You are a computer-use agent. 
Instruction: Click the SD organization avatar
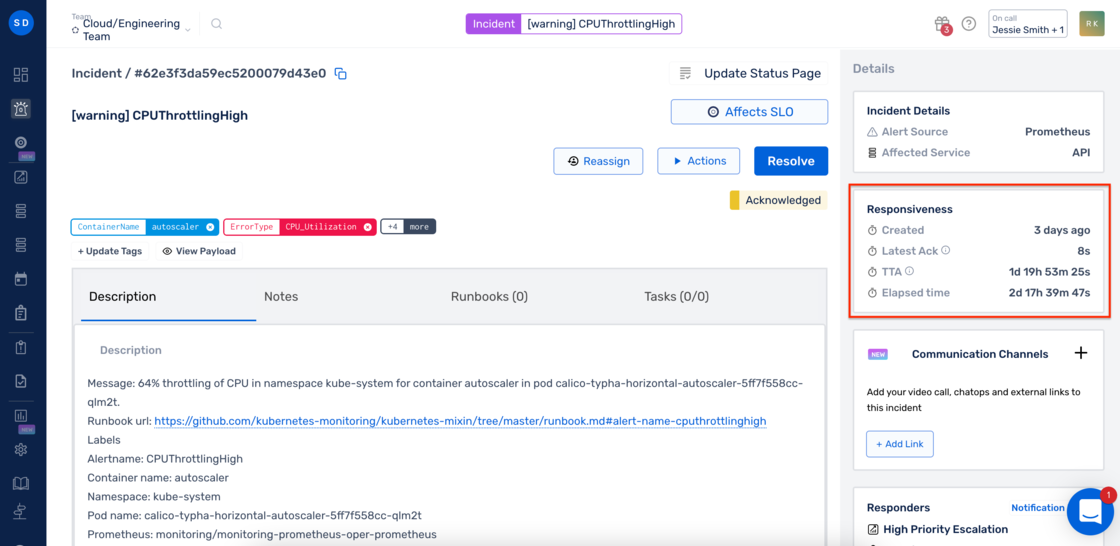(x=21, y=23)
